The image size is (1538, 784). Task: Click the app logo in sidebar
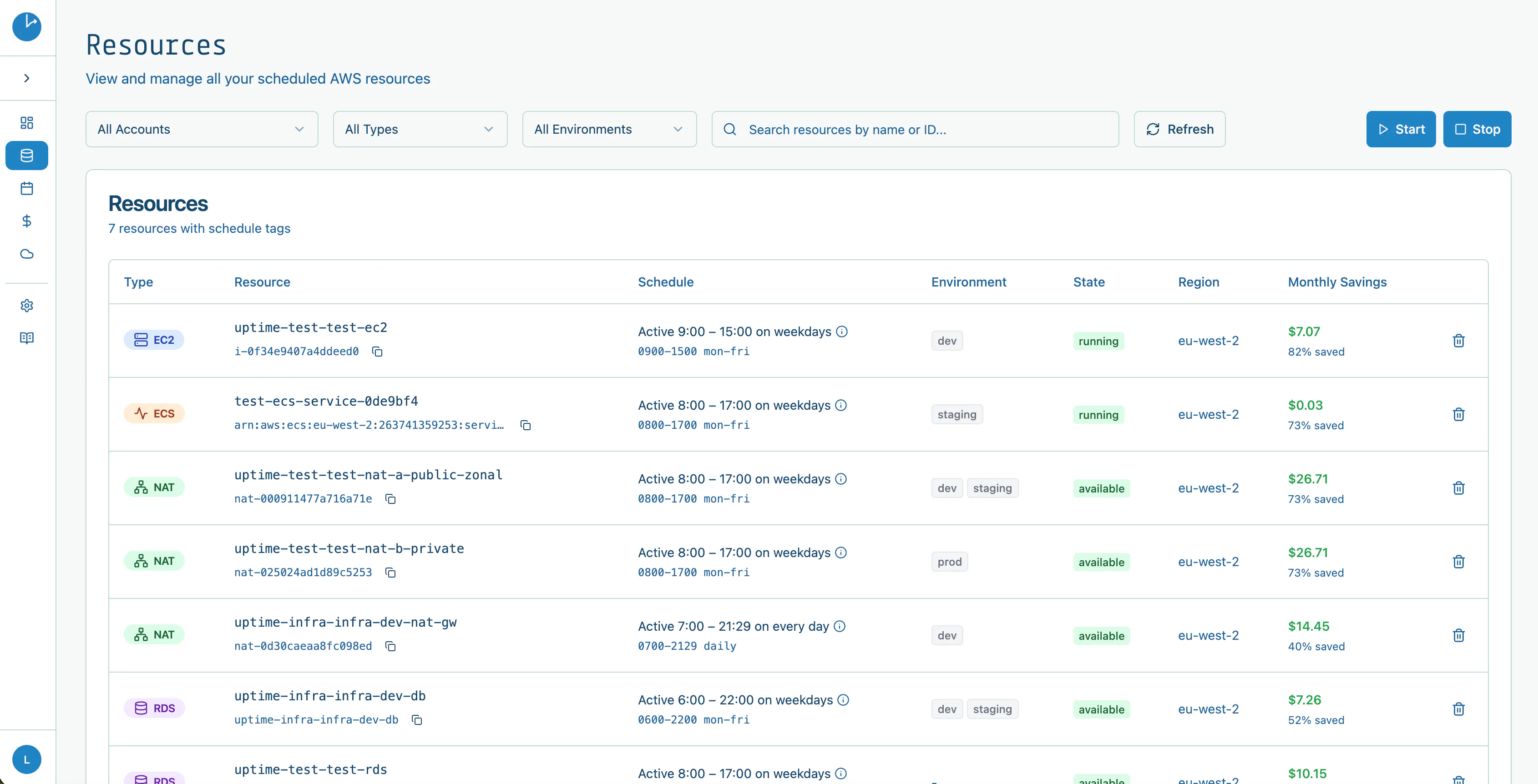pyautogui.click(x=27, y=27)
